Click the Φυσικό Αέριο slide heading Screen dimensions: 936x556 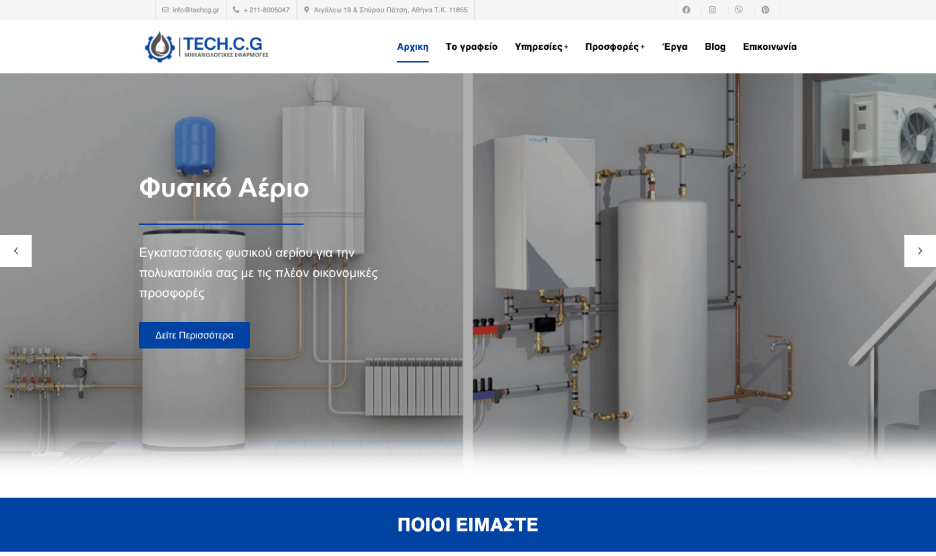224,188
